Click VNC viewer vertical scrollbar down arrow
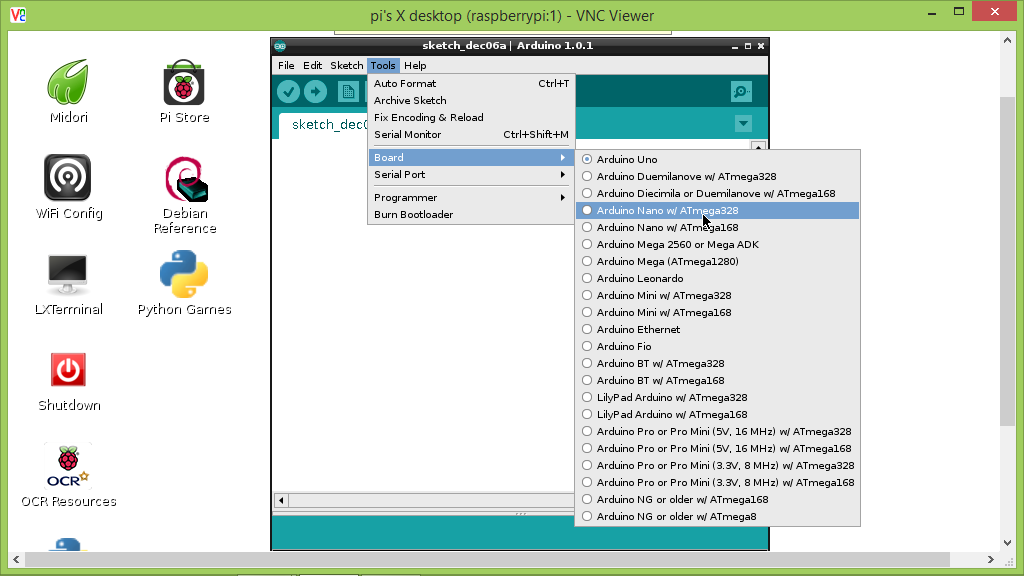 click(1007, 542)
